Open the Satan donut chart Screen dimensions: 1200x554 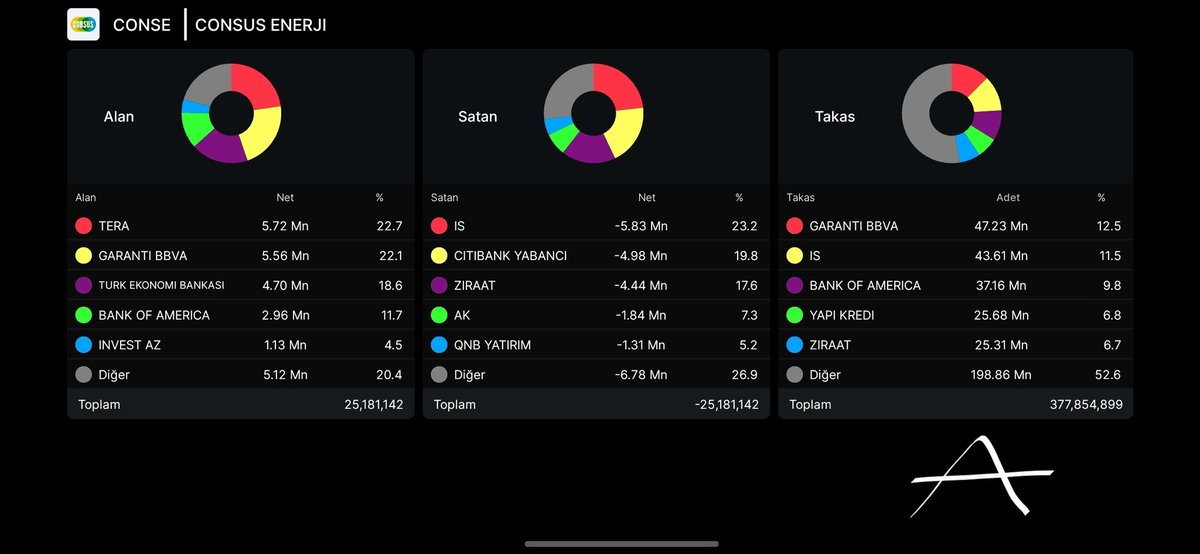[x=593, y=113]
